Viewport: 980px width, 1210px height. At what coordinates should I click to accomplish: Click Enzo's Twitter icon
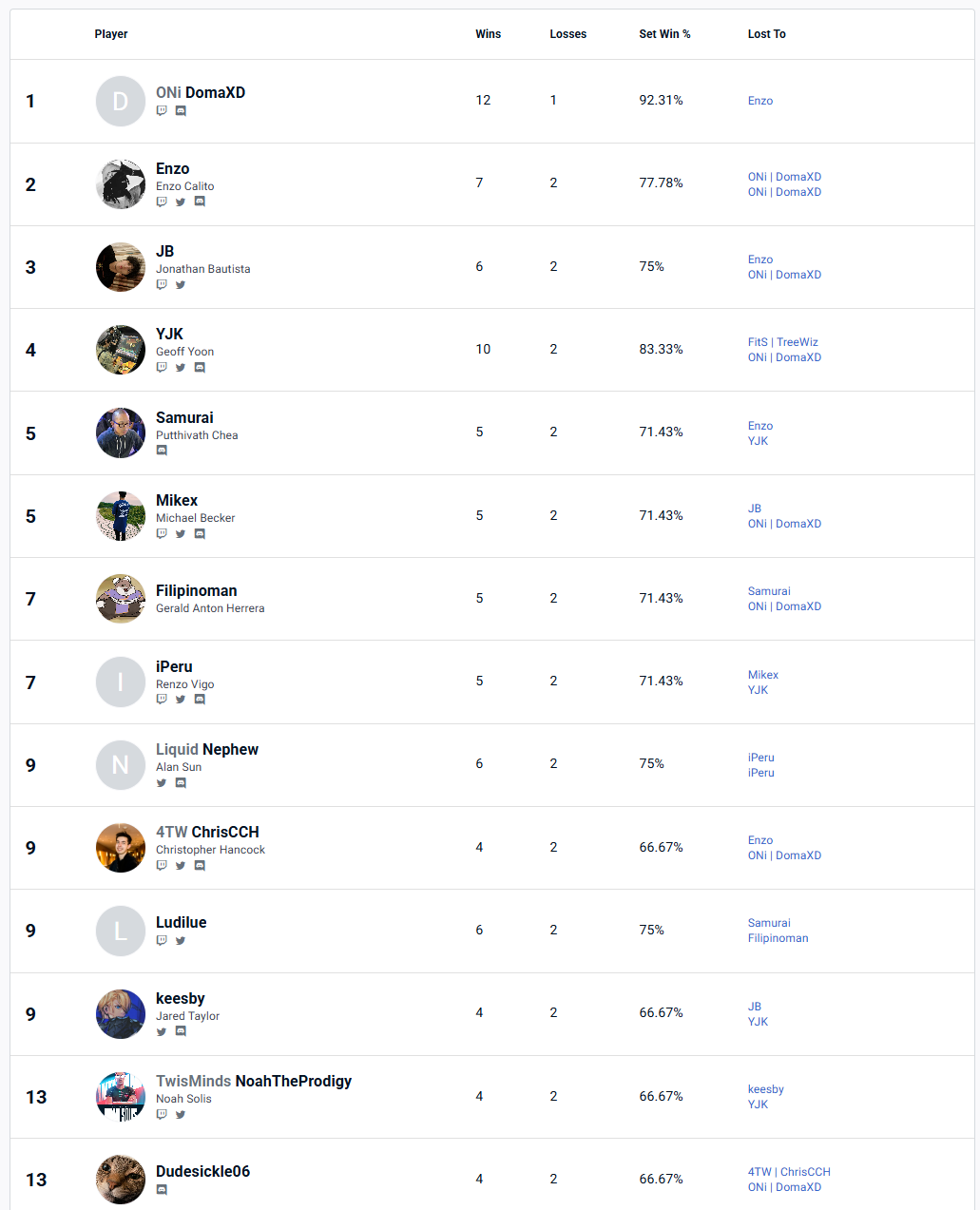tap(181, 202)
